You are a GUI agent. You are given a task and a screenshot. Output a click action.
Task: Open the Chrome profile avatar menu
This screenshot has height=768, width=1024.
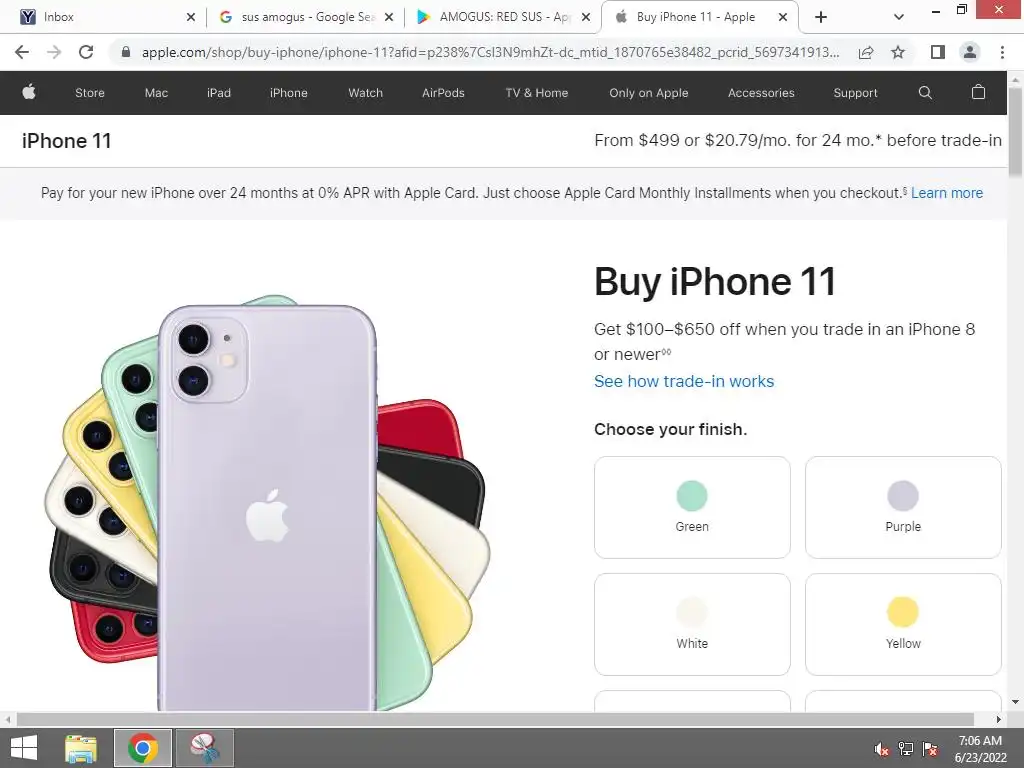tap(970, 52)
